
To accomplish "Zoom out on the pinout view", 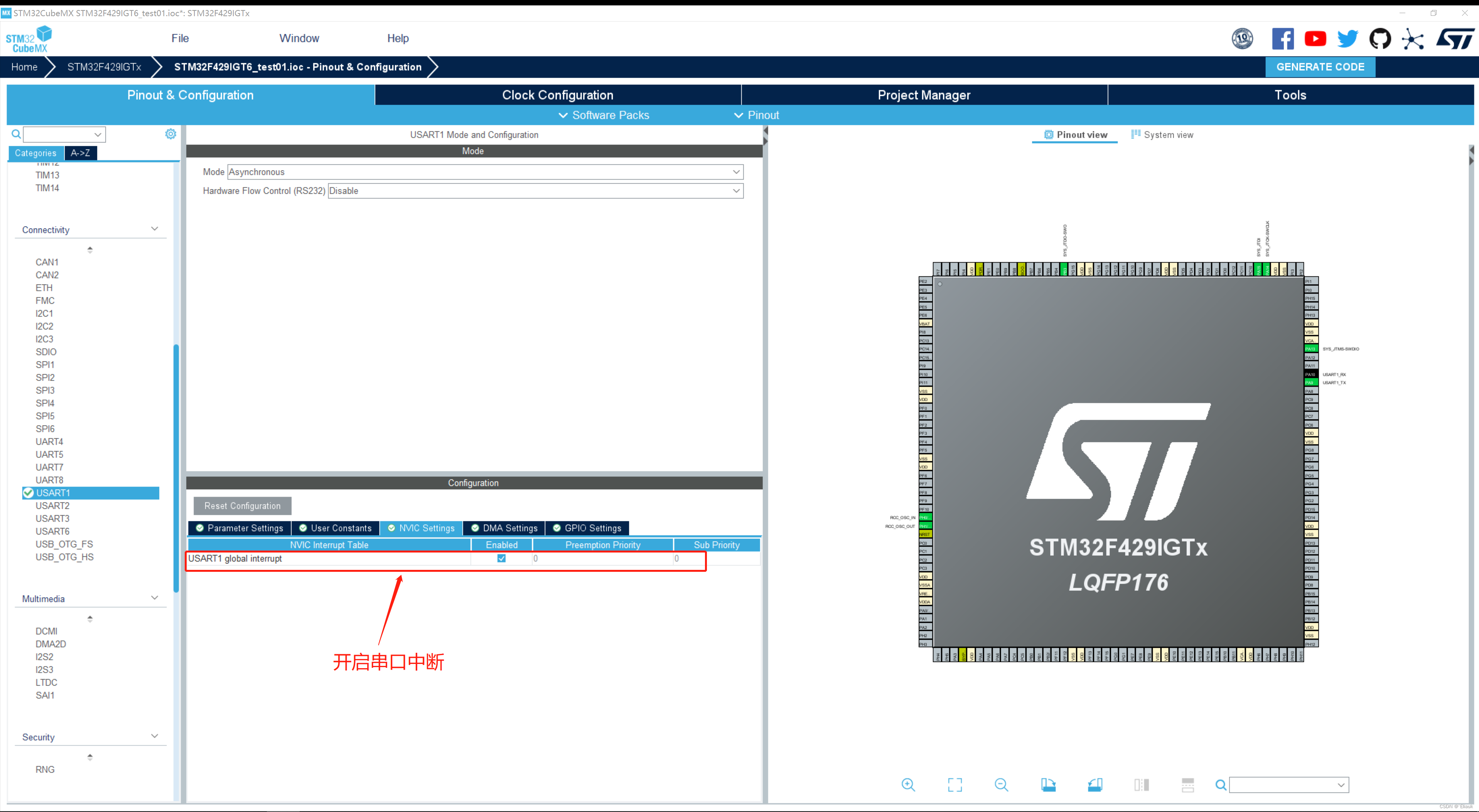I will click(x=1001, y=785).
